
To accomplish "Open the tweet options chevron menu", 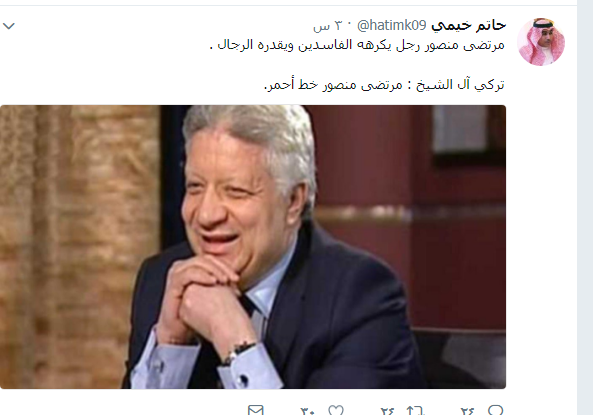I will (9, 26).
